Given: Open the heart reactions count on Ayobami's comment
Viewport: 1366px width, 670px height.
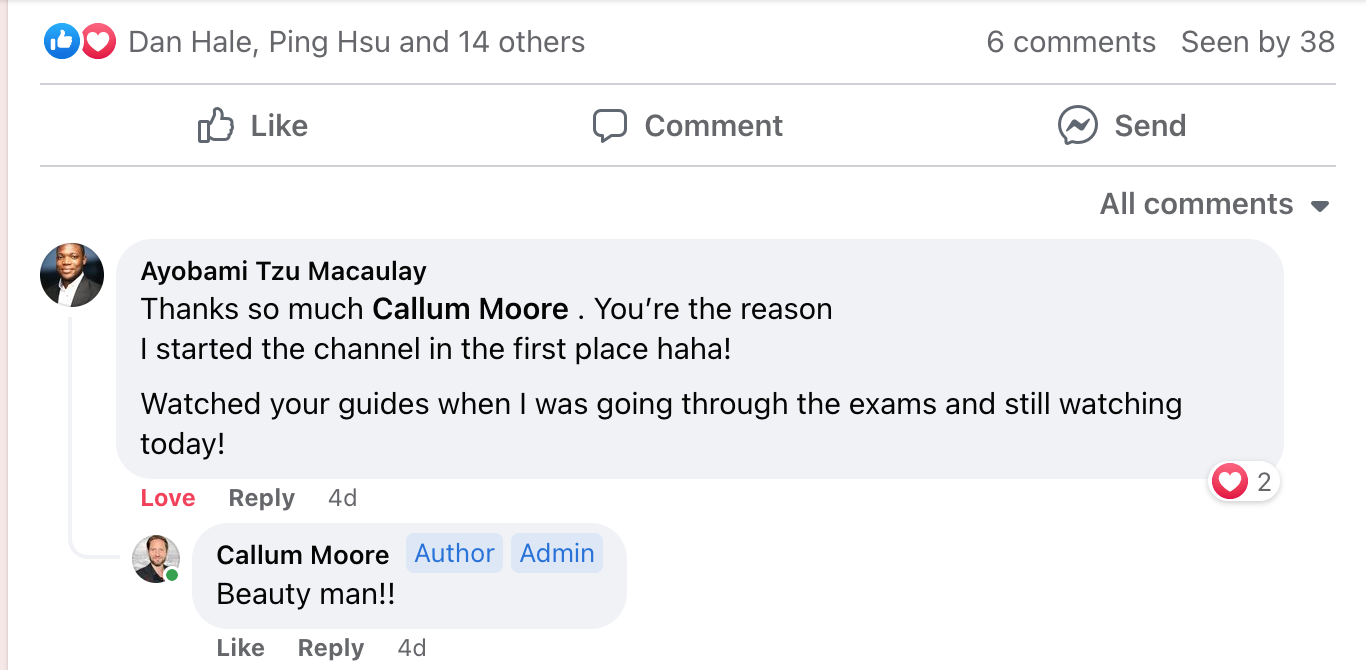Looking at the screenshot, I should pos(1244,483).
